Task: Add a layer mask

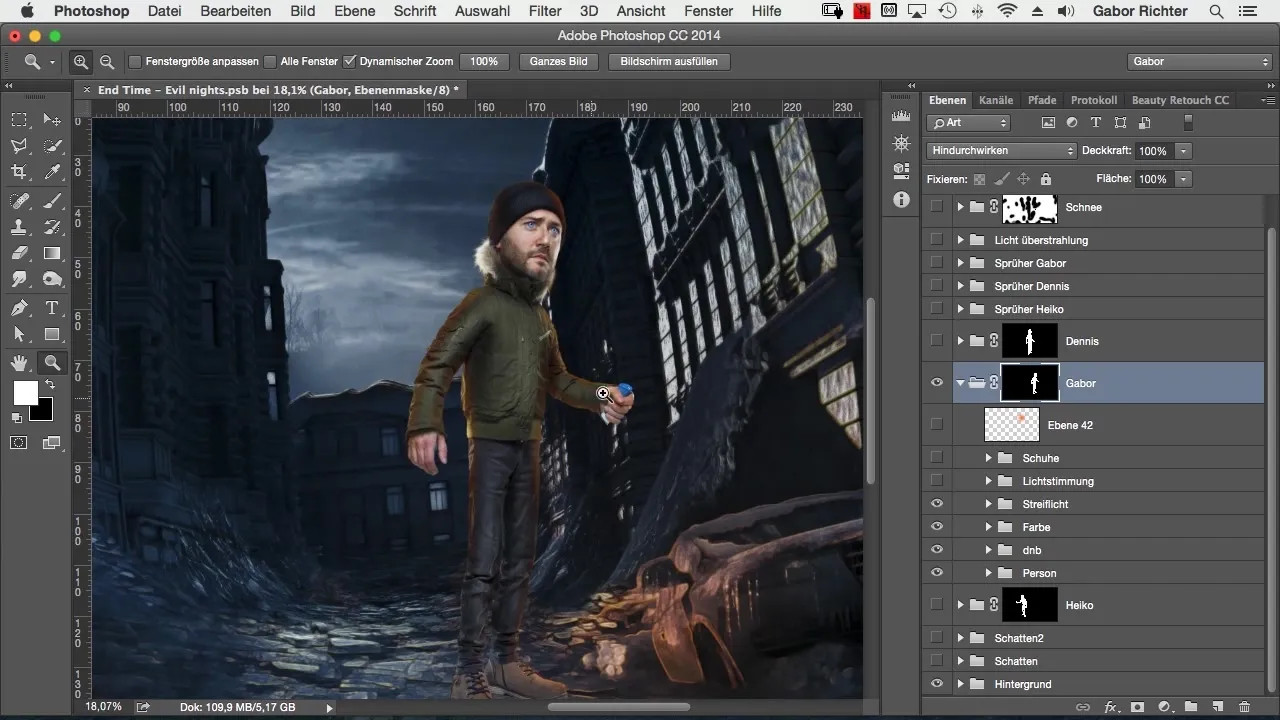Action: 1137,707
